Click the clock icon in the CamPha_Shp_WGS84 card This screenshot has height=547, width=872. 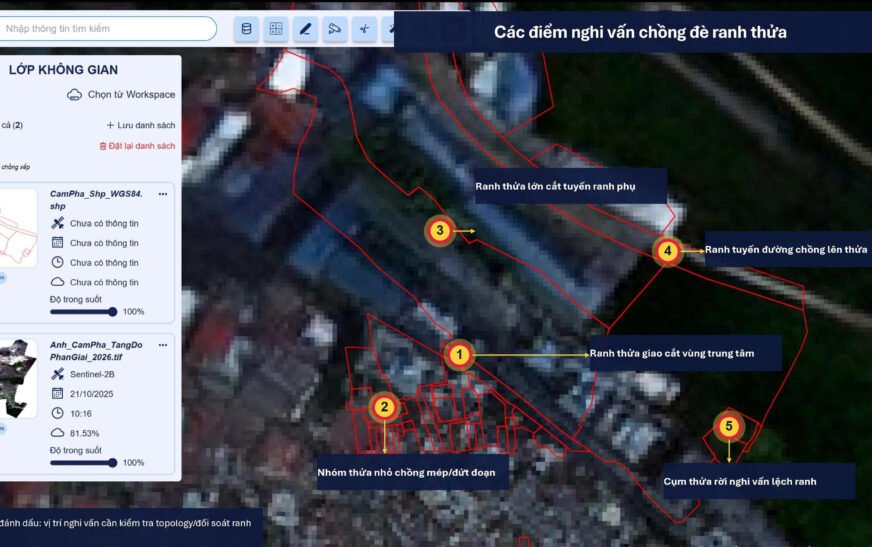[x=57, y=262]
